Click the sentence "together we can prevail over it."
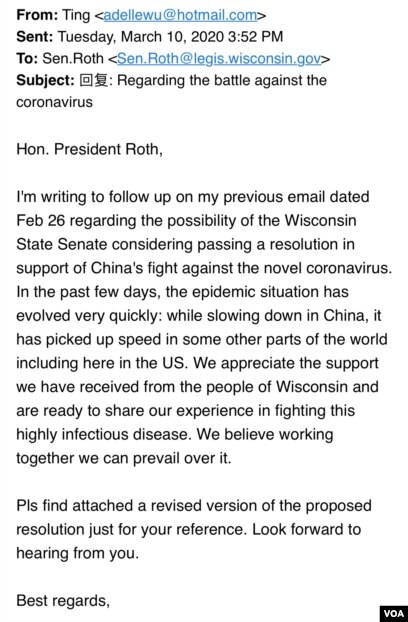This screenshot has width=408, height=622. tap(124, 459)
